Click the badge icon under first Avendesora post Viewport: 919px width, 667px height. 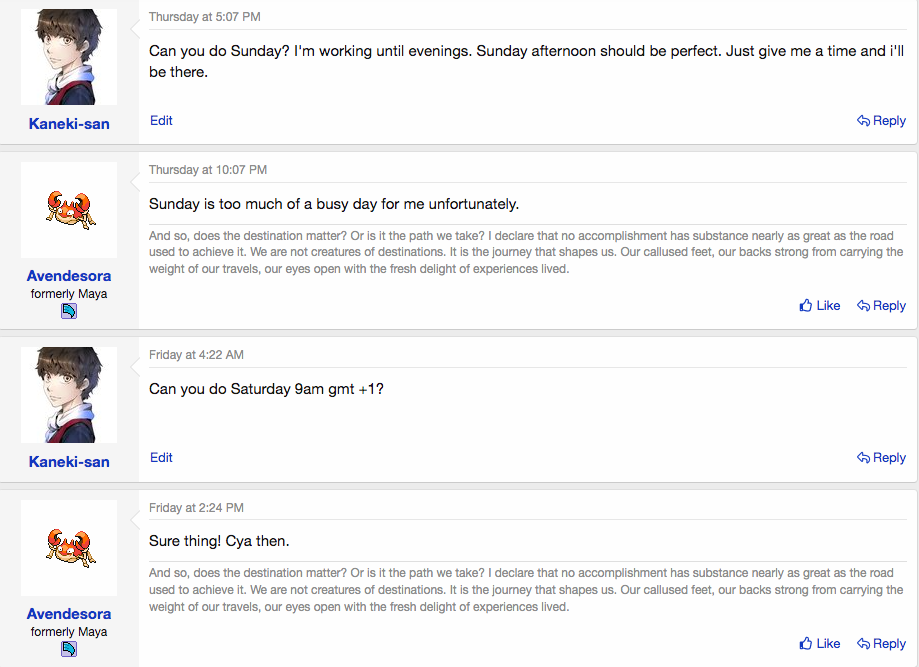pyautogui.click(x=69, y=311)
